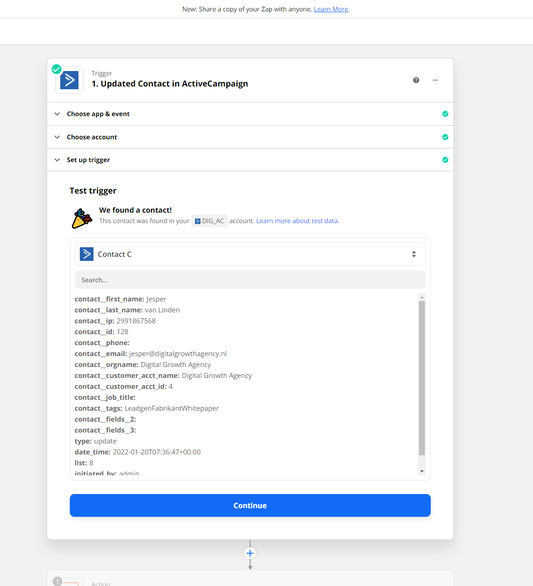Open Learn more about test data link
Image resolution: width=533 pixels, height=586 pixels.
297,221
